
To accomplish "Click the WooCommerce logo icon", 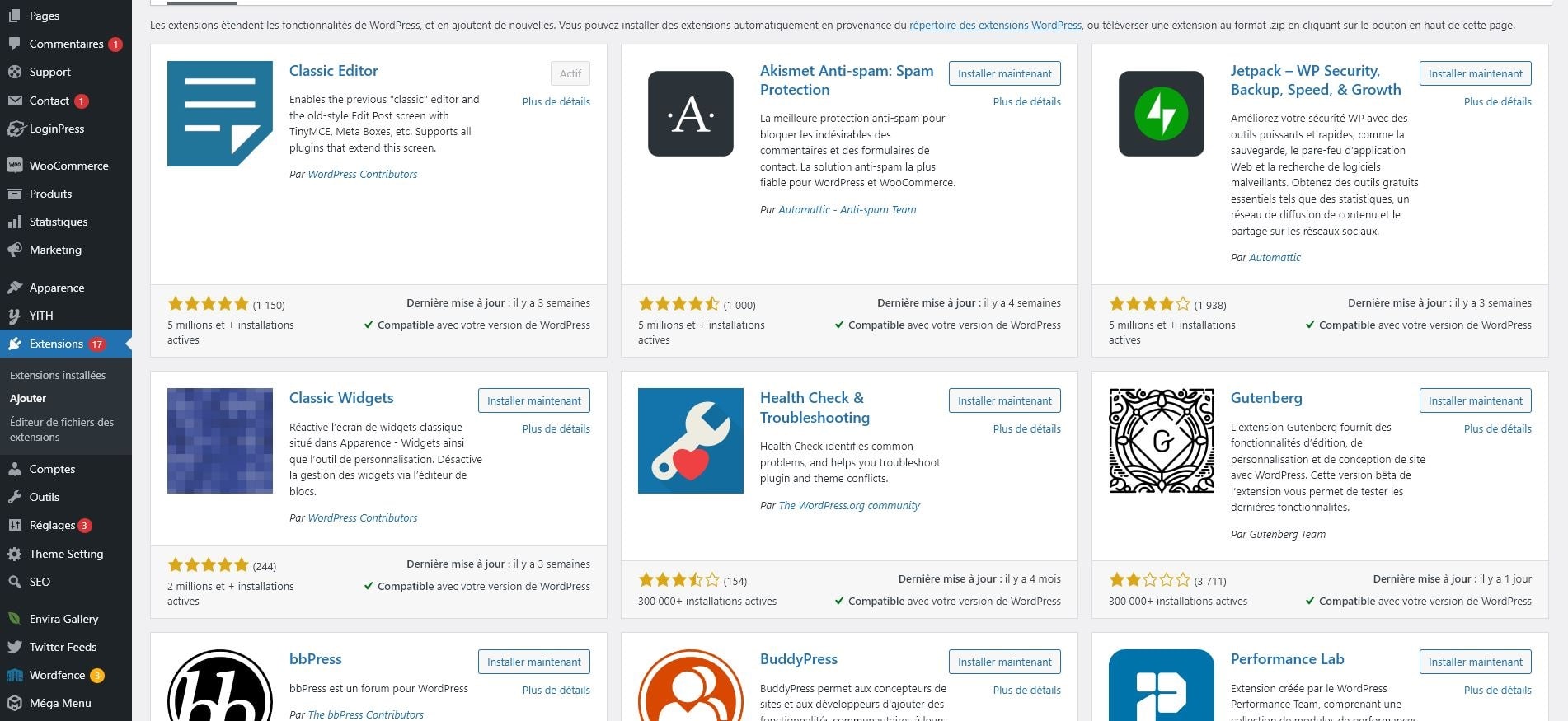I will tap(15, 166).
